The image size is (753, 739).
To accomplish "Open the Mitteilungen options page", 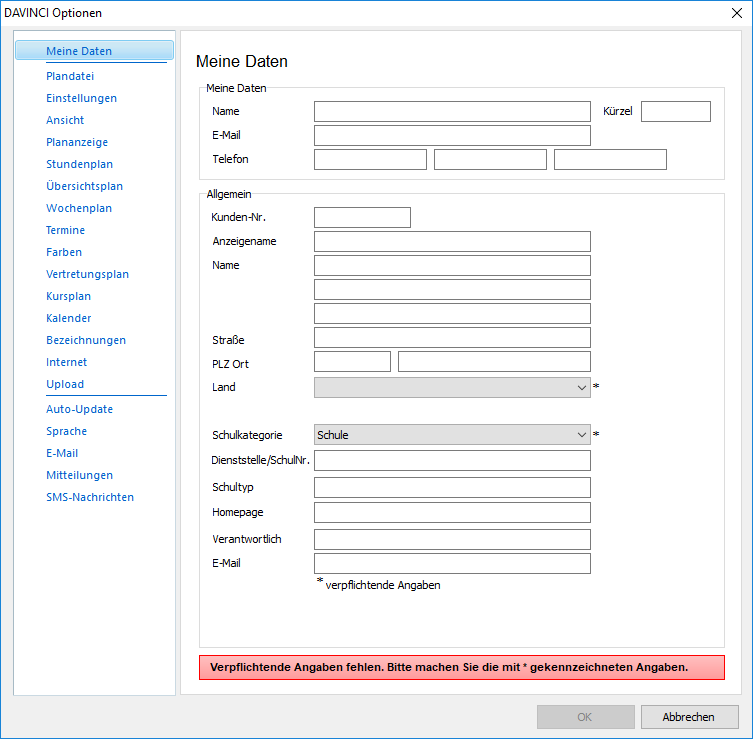I will [79, 475].
